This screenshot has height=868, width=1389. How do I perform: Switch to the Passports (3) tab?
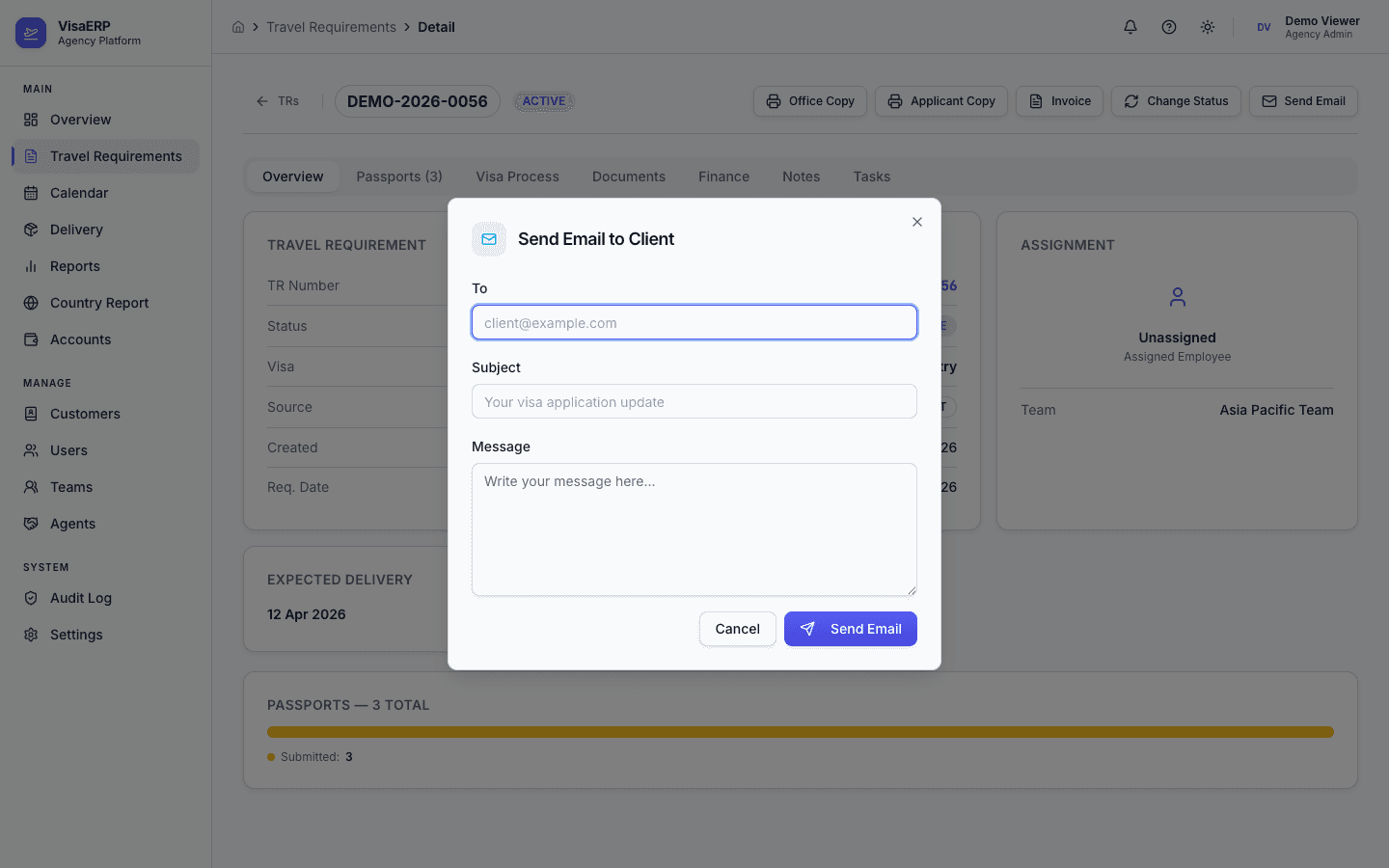click(399, 176)
